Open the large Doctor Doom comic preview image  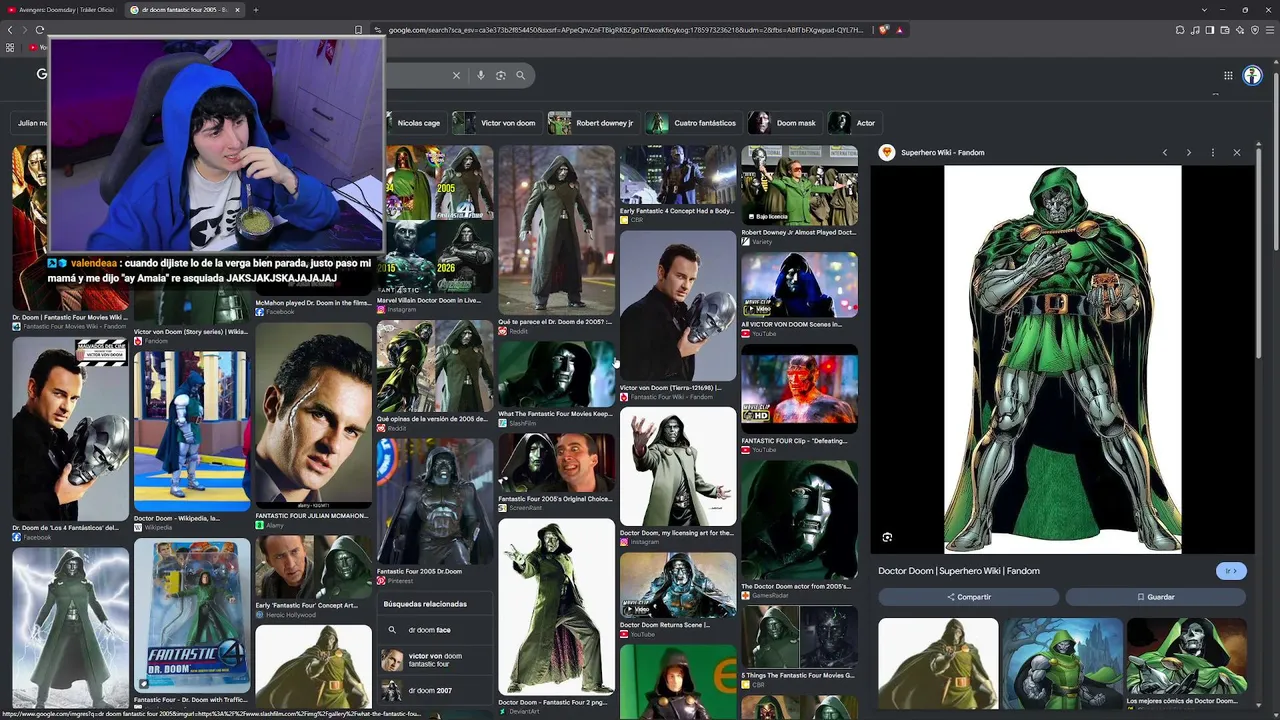pyautogui.click(x=1062, y=359)
